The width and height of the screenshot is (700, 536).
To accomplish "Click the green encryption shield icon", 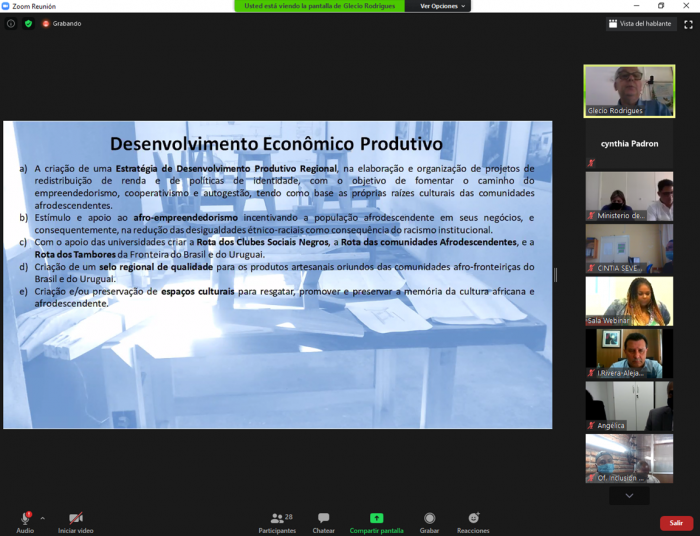I will click(28, 23).
